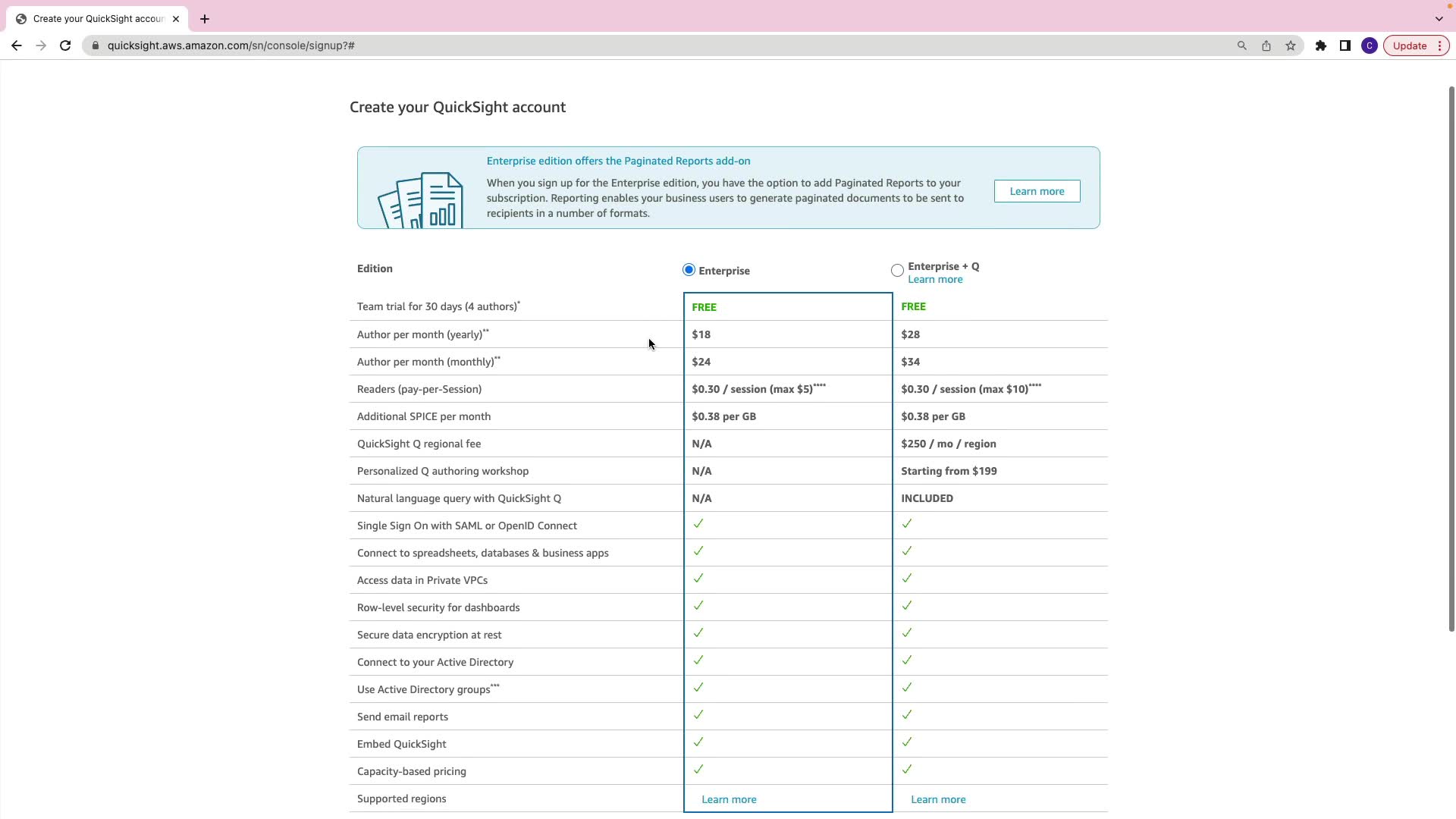Open the Learn more link under Enterprise + Q
Viewport: 1456px width, 819px height.
[935, 280]
